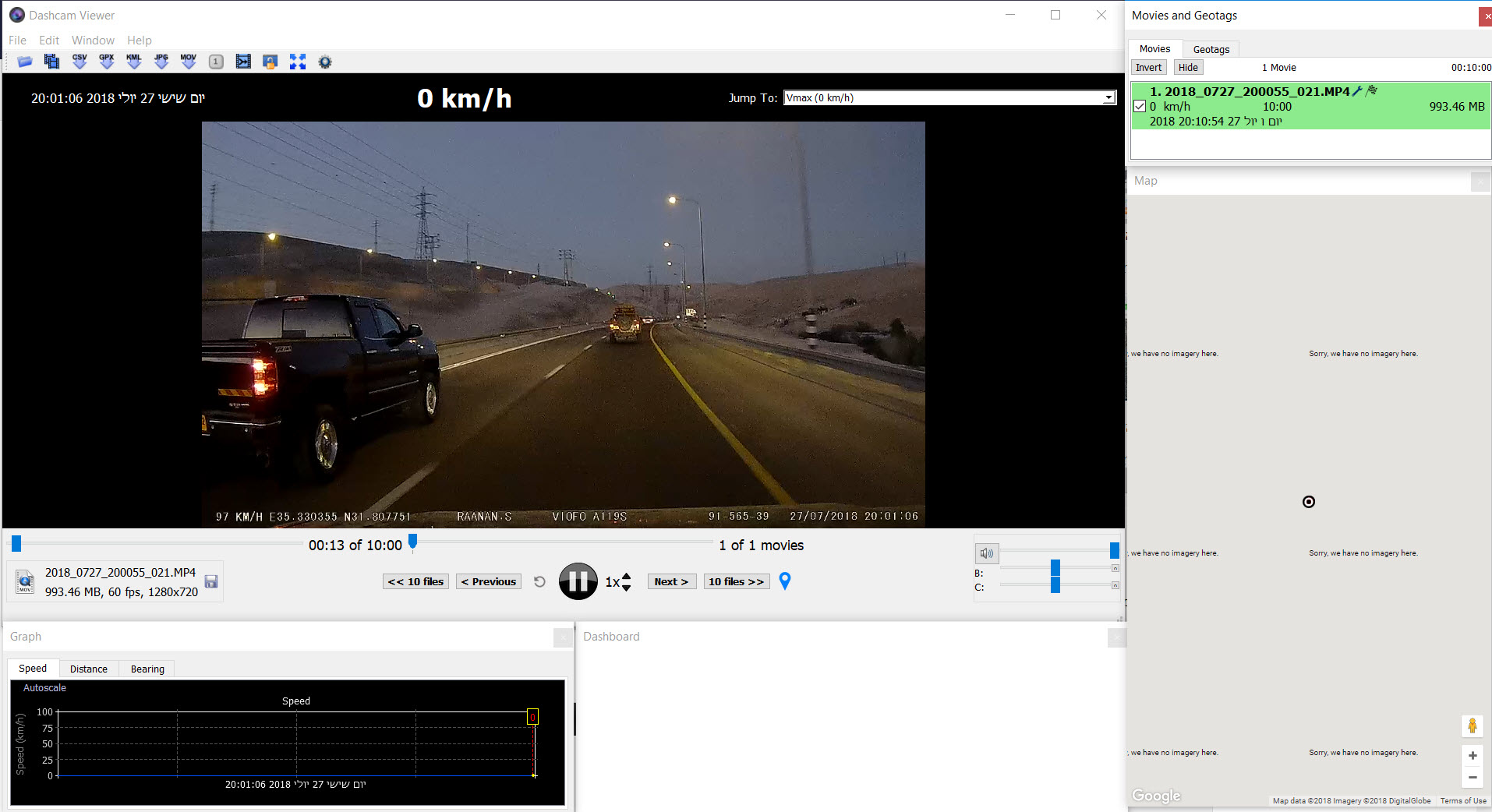Pause the video playback
1492x812 pixels.
pyautogui.click(x=578, y=581)
